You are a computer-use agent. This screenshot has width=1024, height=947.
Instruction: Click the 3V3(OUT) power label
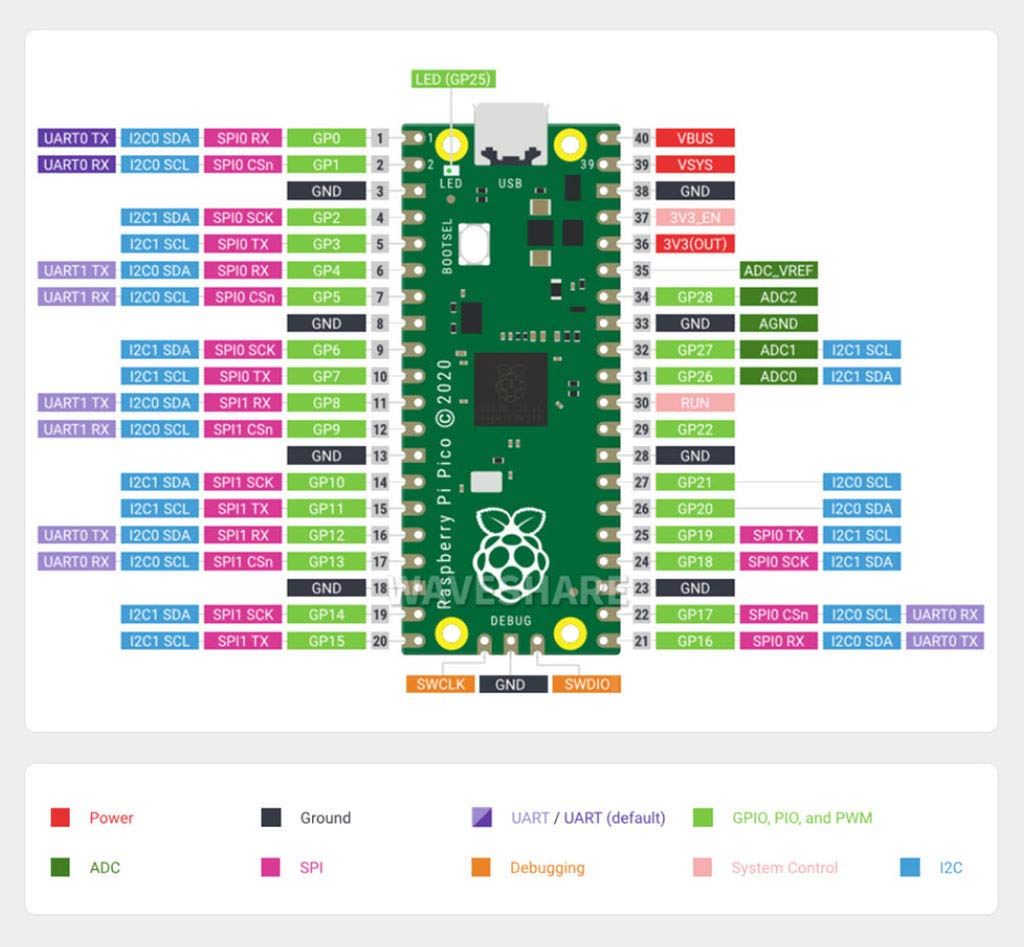pos(695,244)
